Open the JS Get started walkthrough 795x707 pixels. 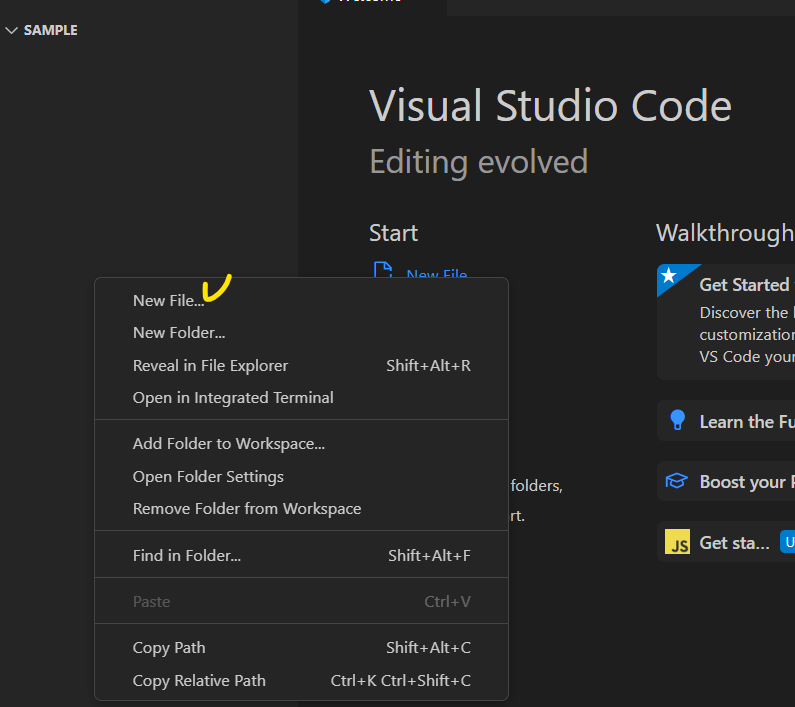726,542
